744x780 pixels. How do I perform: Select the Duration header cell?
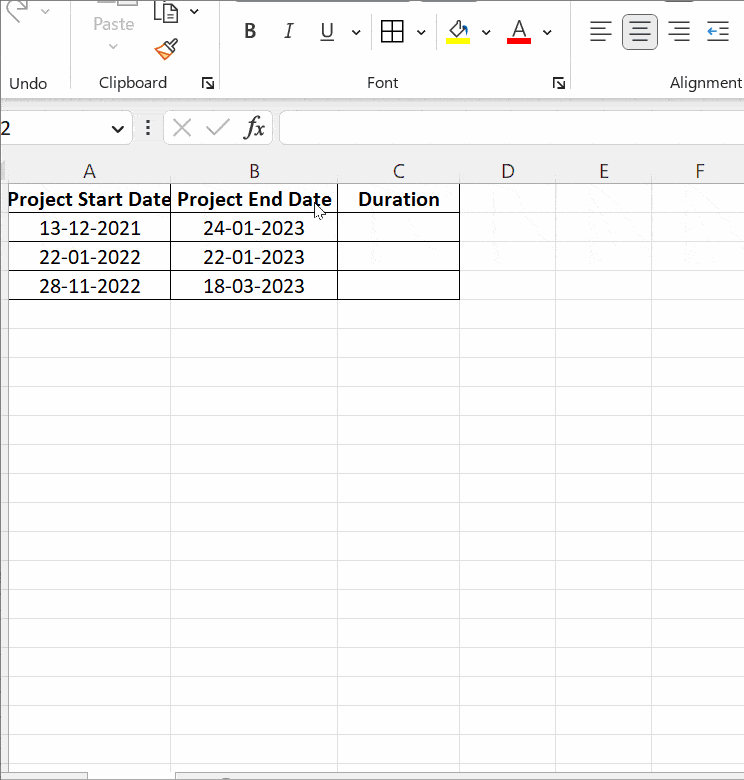(x=398, y=199)
